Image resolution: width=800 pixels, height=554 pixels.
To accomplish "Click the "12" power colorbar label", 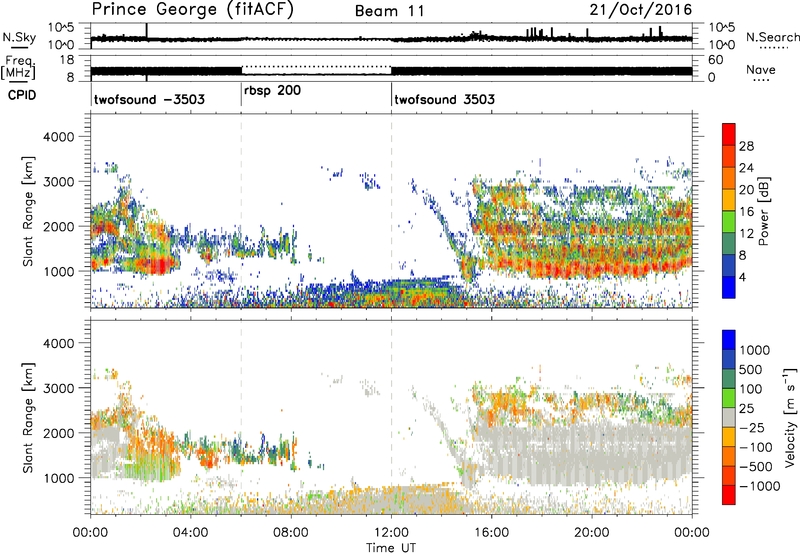I will pyautogui.click(x=746, y=234).
